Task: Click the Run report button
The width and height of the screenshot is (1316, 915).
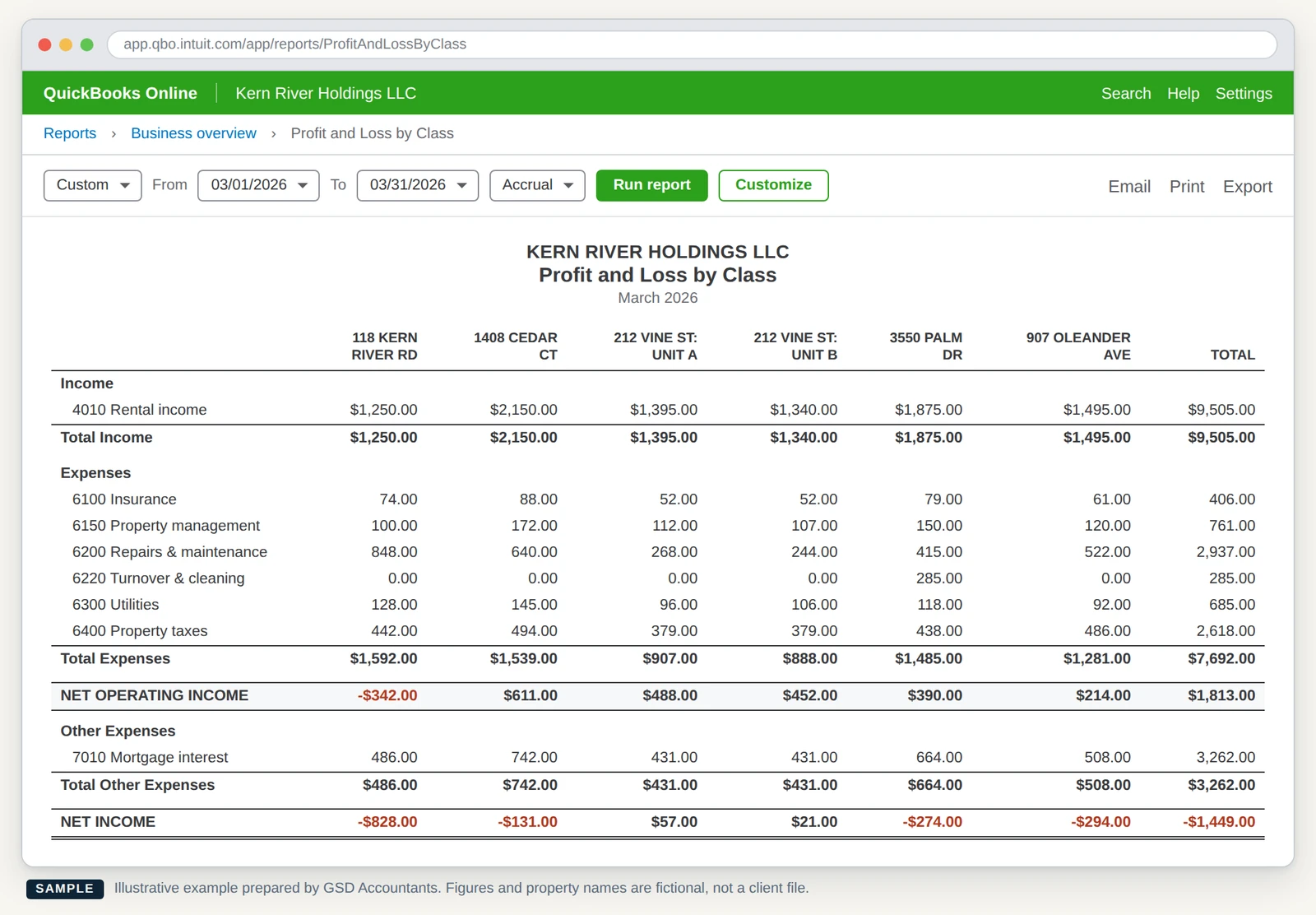Action: (x=651, y=185)
